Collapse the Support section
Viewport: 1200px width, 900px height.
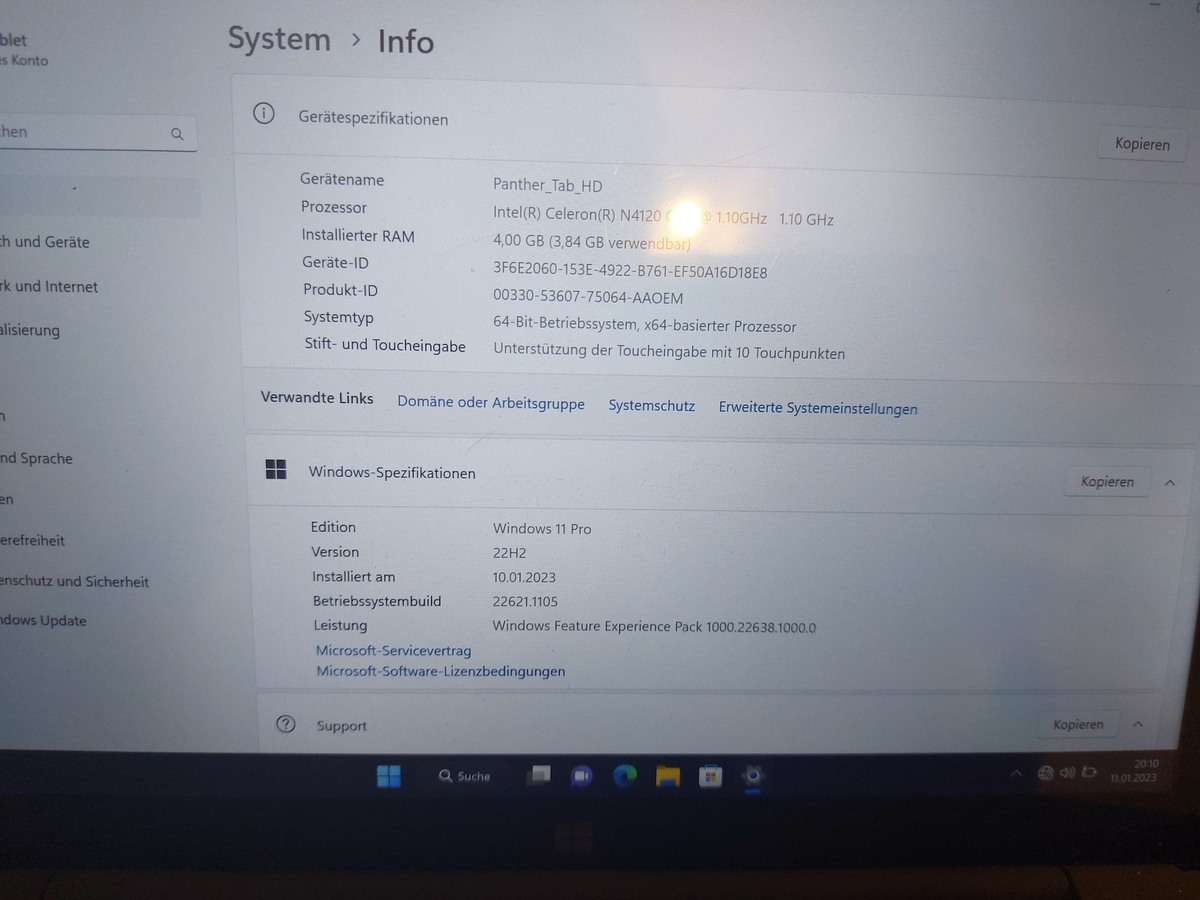(1137, 725)
